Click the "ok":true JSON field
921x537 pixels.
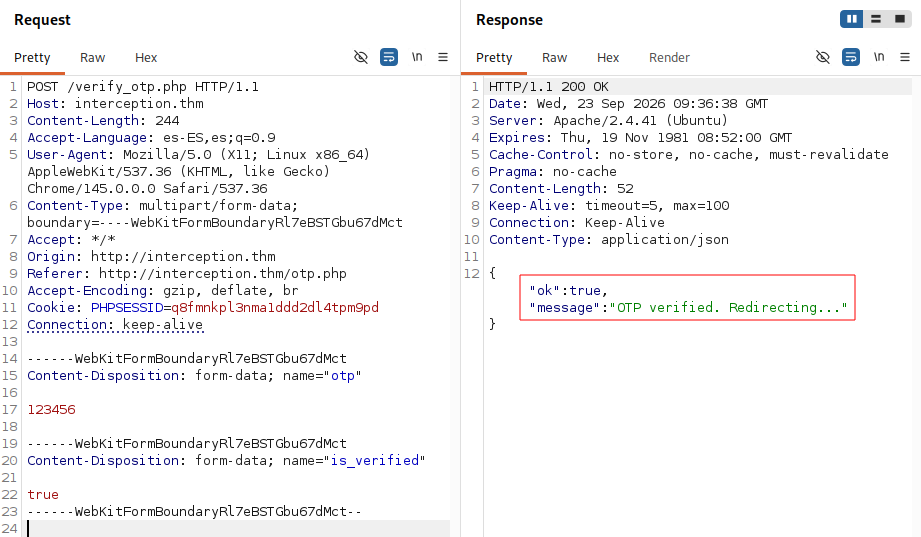pos(568,290)
